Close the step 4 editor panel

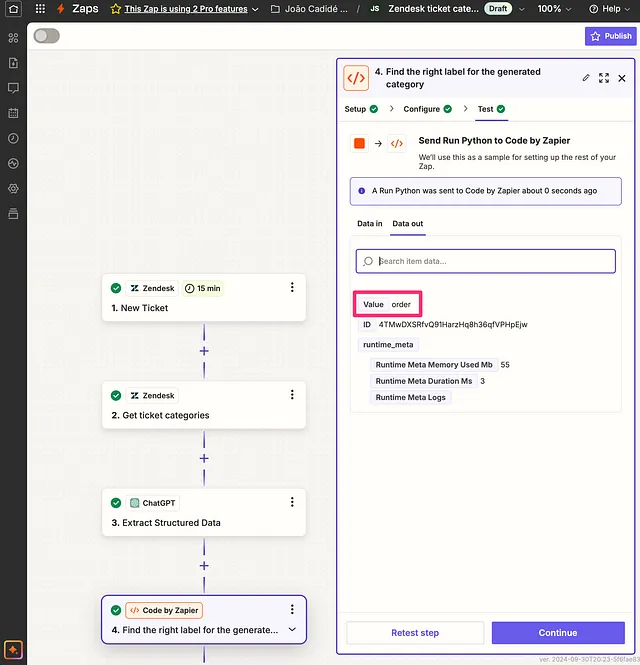click(622, 78)
